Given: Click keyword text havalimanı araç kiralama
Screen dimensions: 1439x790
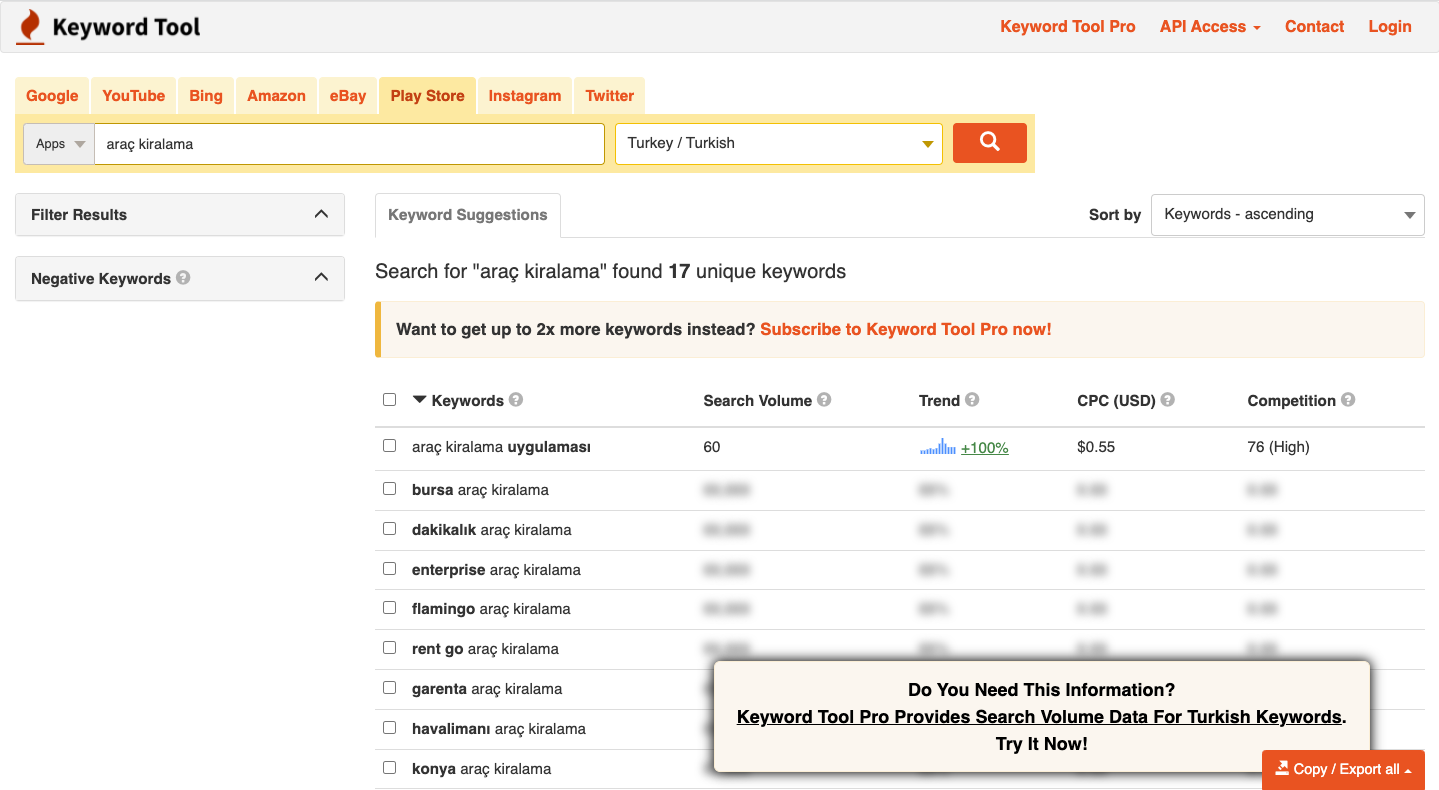Looking at the screenshot, I should click(x=499, y=729).
